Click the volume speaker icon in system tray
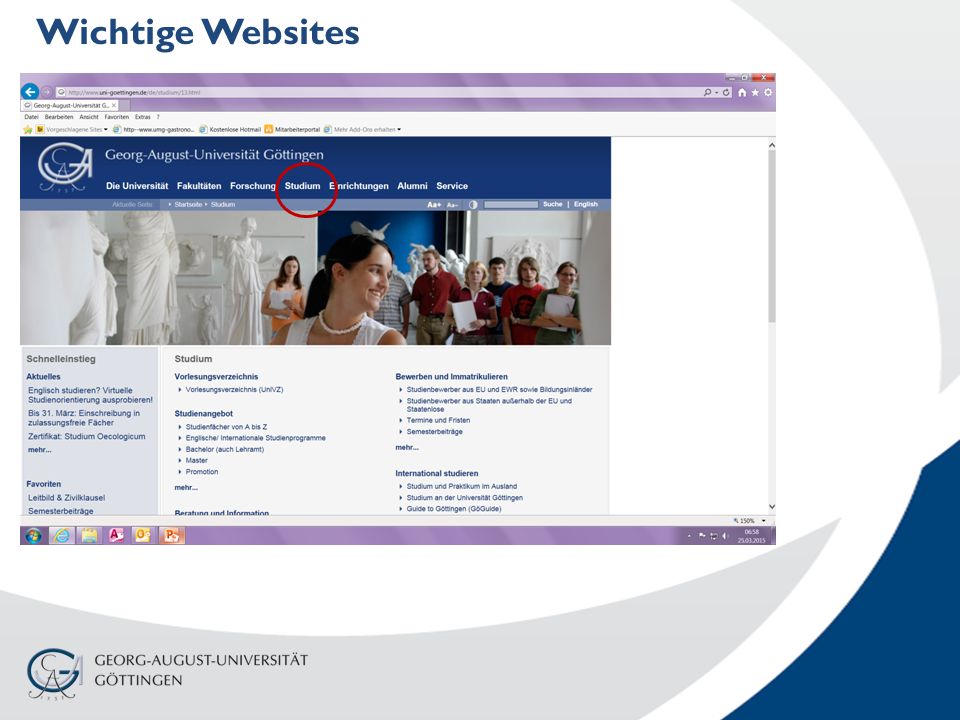This screenshot has width=960, height=720. coord(725,536)
